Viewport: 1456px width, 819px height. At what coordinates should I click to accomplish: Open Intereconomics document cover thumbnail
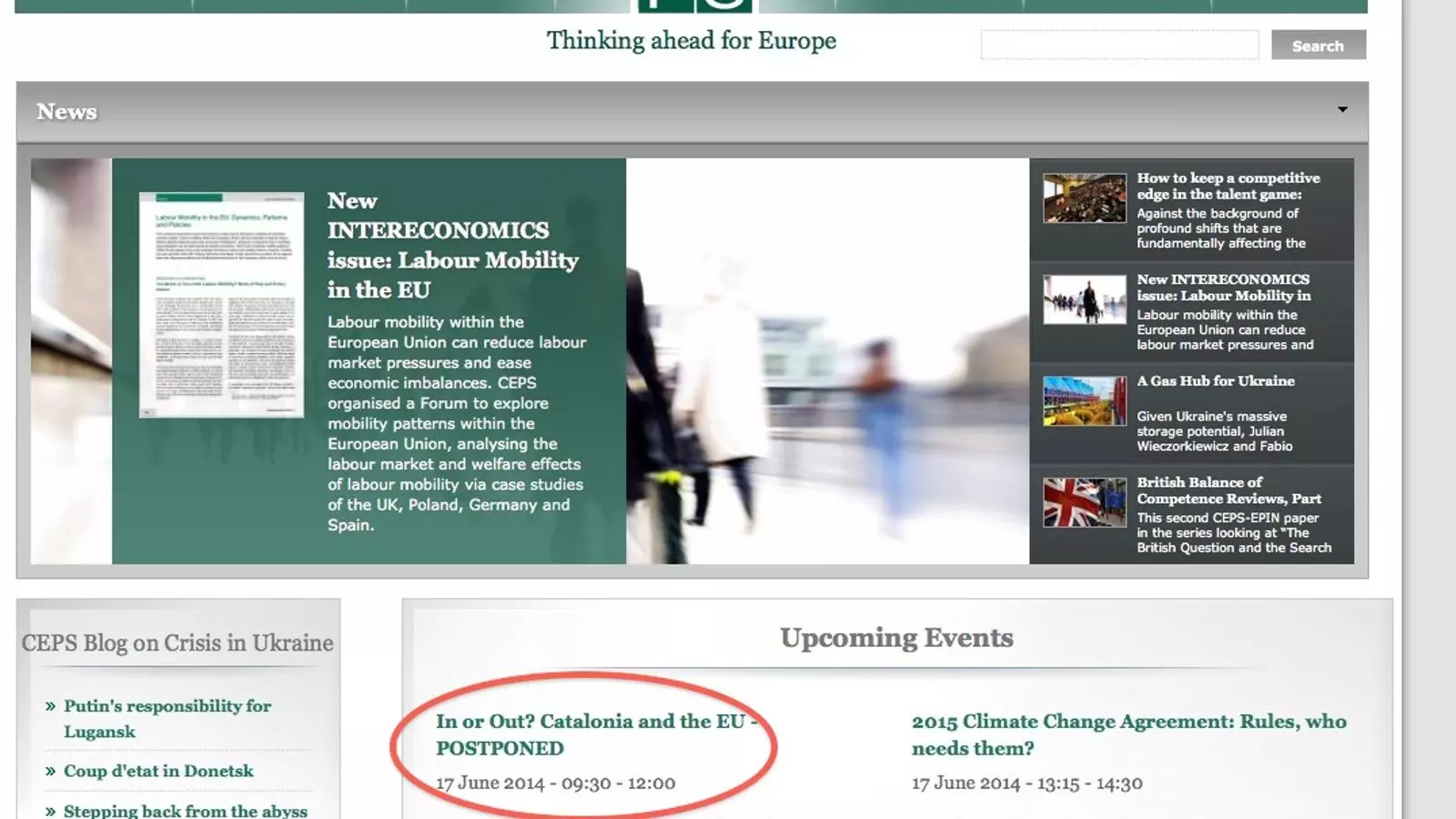(221, 304)
